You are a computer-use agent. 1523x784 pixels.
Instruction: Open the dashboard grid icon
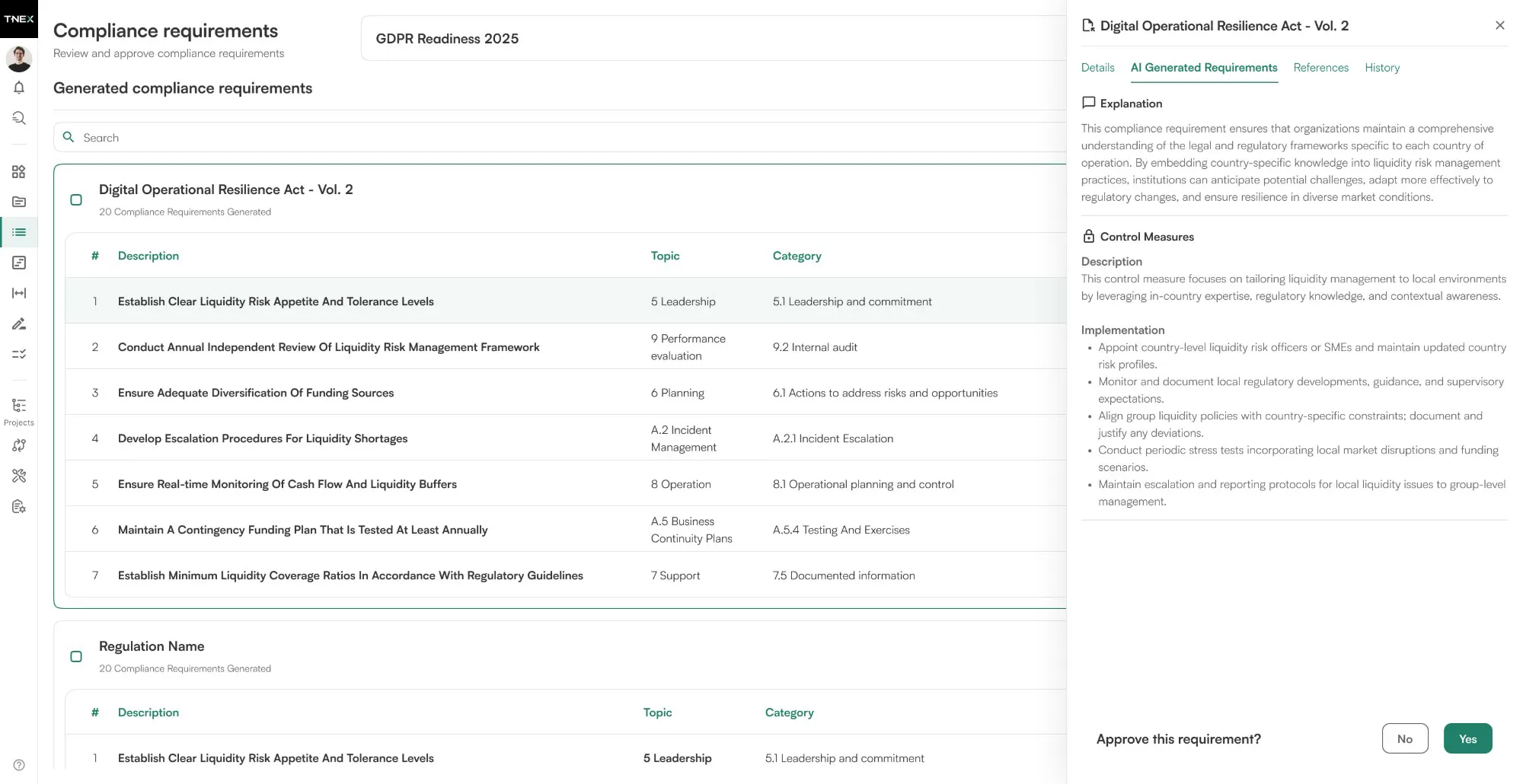19,171
